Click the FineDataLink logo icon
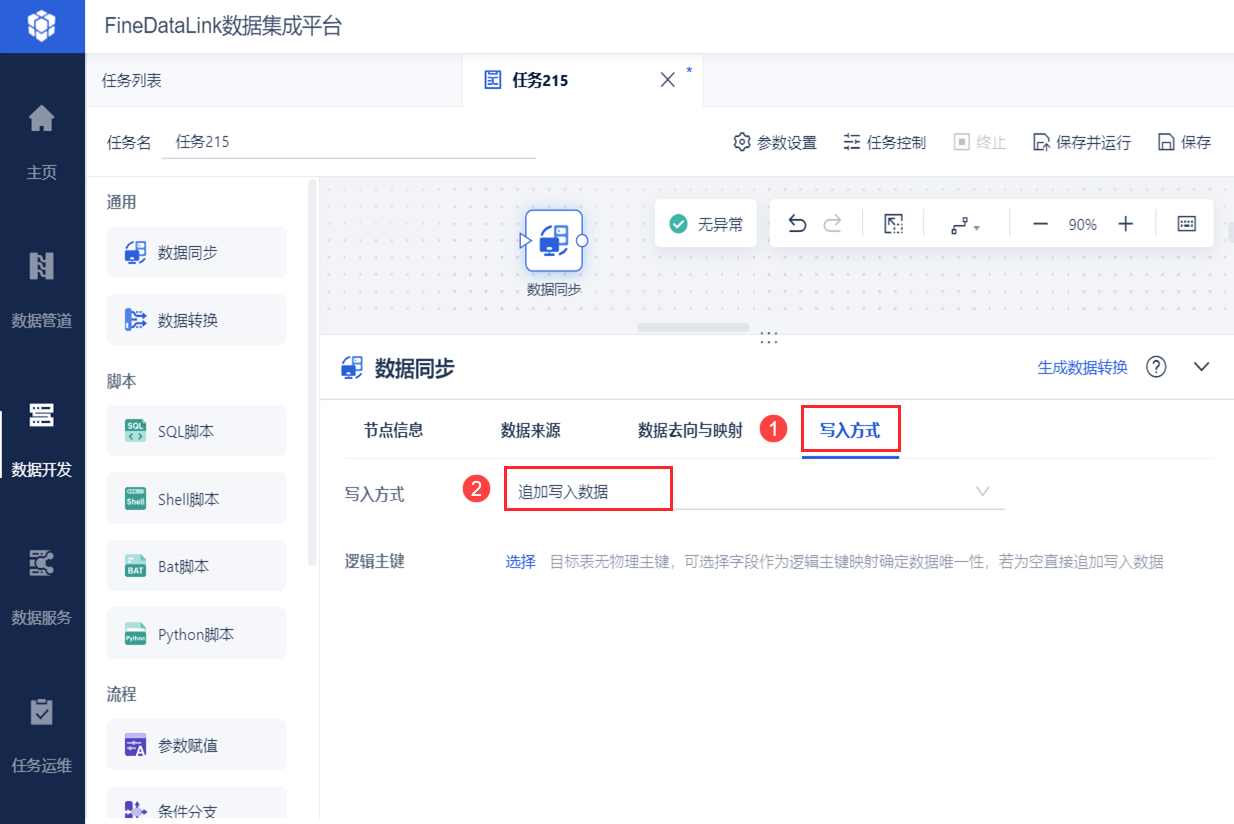Screen dimensions: 1234x824 pyautogui.click(x=42, y=26)
